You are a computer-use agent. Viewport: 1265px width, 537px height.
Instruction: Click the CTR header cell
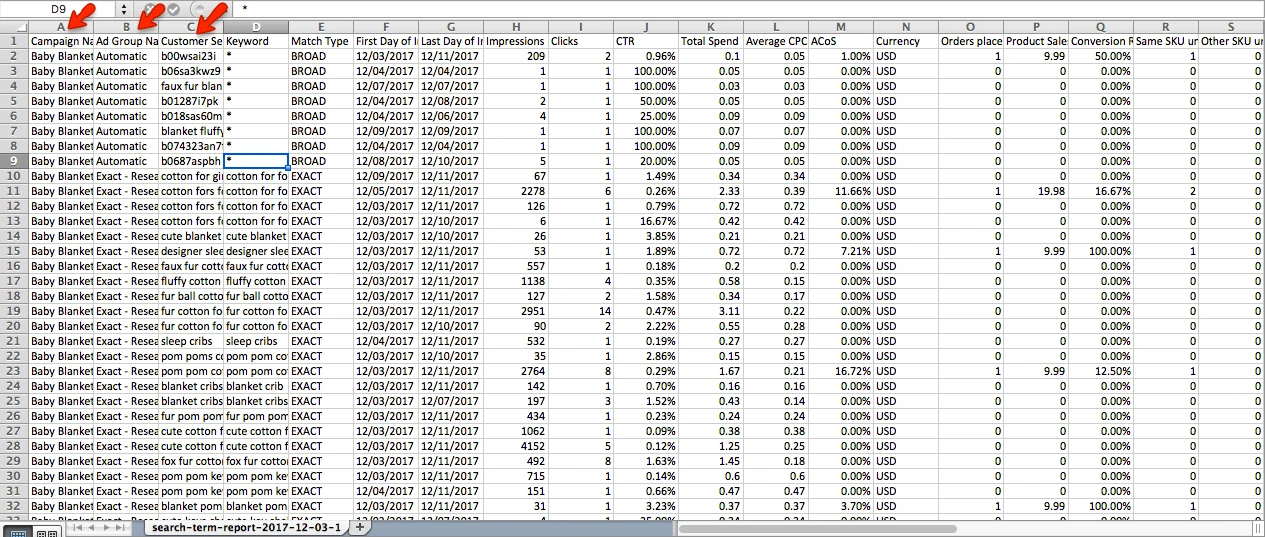coord(646,41)
